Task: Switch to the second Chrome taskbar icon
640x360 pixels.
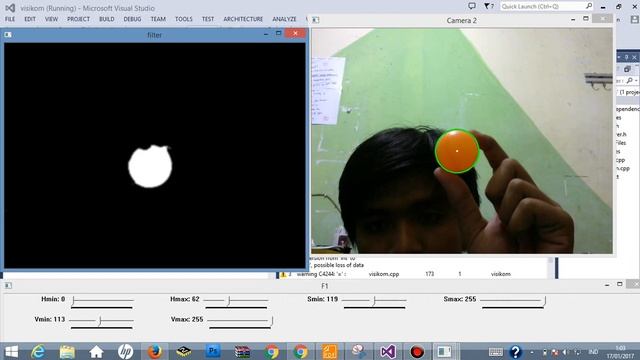Action: click(300, 352)
